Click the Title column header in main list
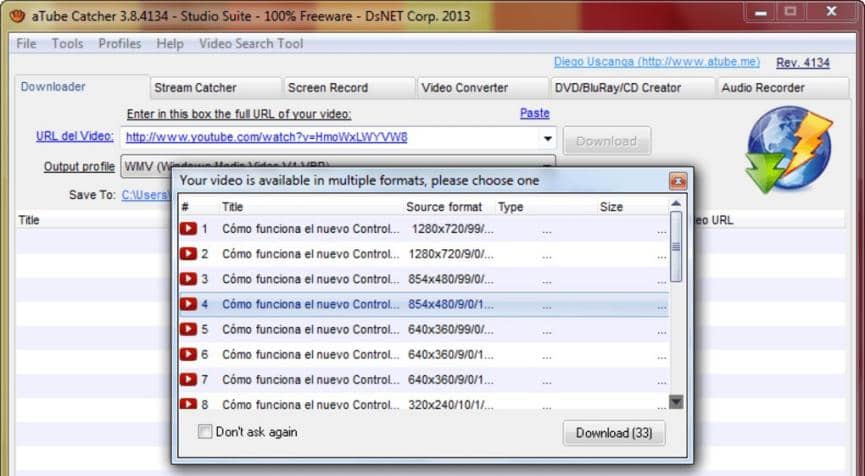The height and width of the screenshot is (476, 865). [29, 220]
